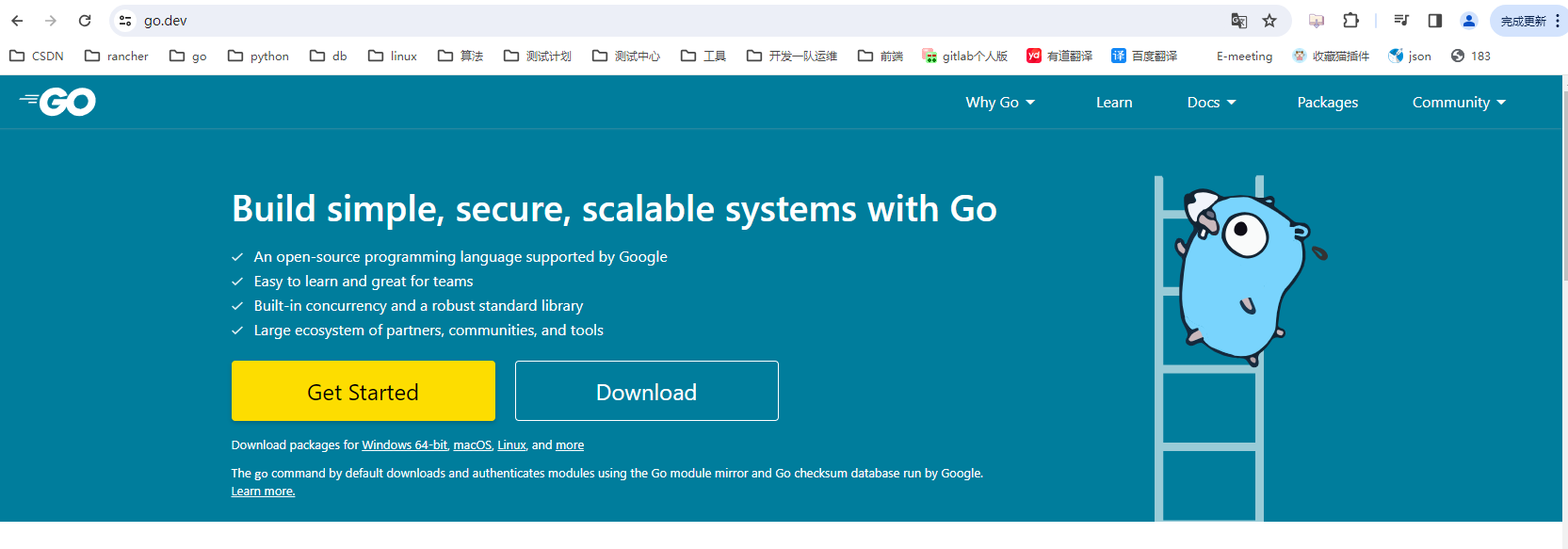
Task: Open the Google Translate page icon
Action: click(x=1239, y=21)
